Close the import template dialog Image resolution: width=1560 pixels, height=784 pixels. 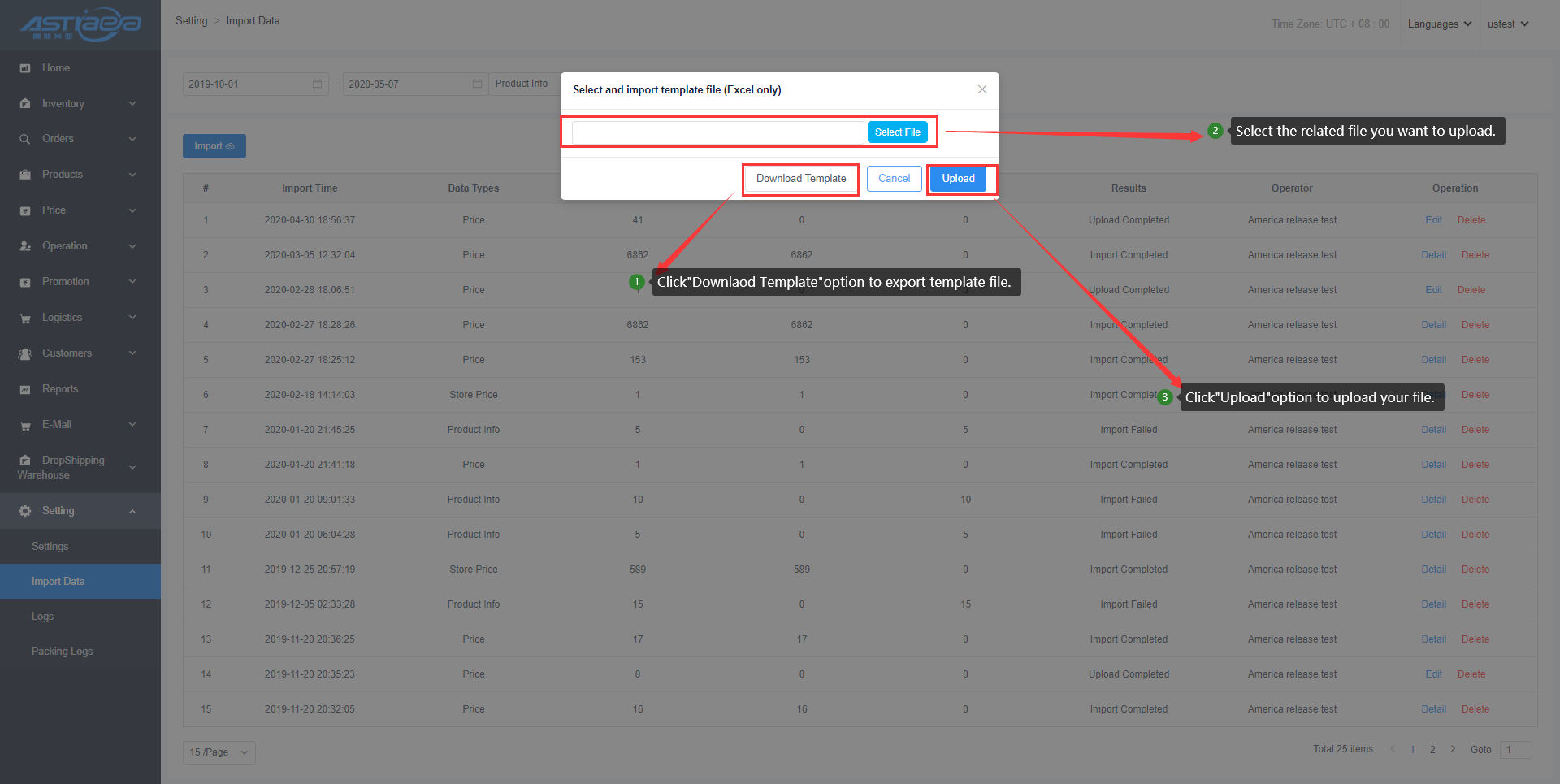[981, 89]
